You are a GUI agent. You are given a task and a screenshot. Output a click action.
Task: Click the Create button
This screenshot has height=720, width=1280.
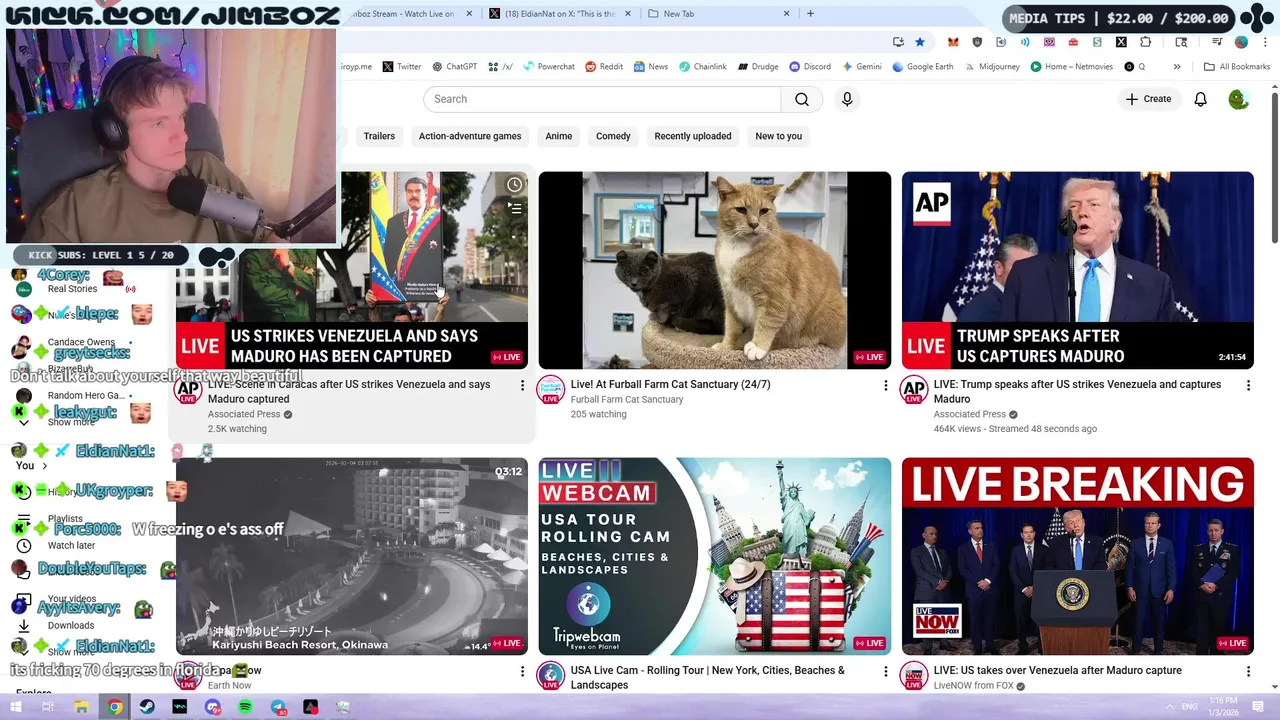pos(1148,99)
